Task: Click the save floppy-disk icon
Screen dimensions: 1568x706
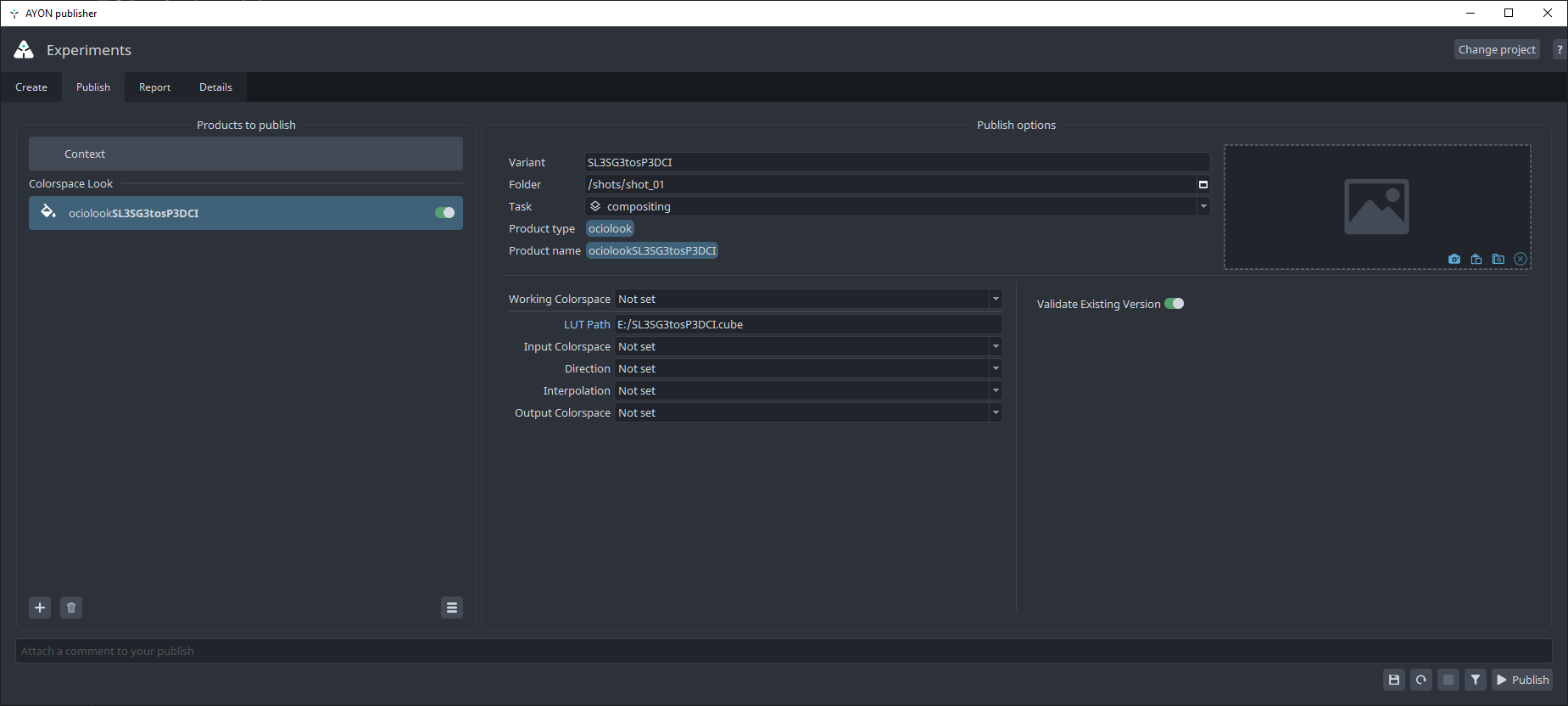Action: click(x=1394, y=680)
